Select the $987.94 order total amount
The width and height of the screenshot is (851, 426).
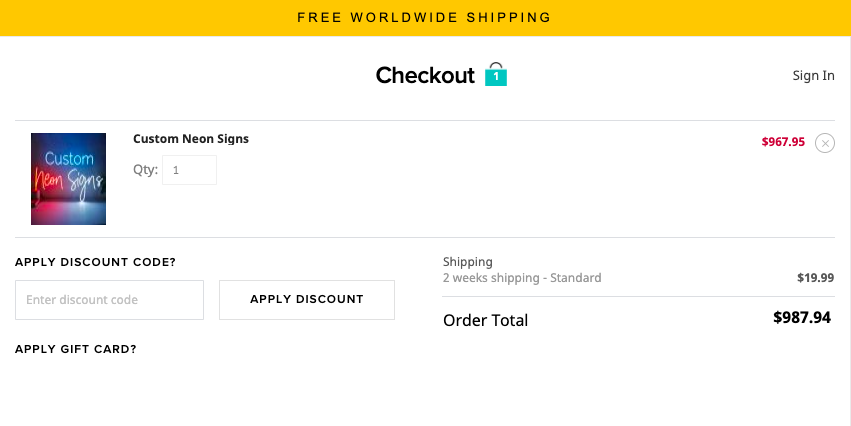point(802,317)
